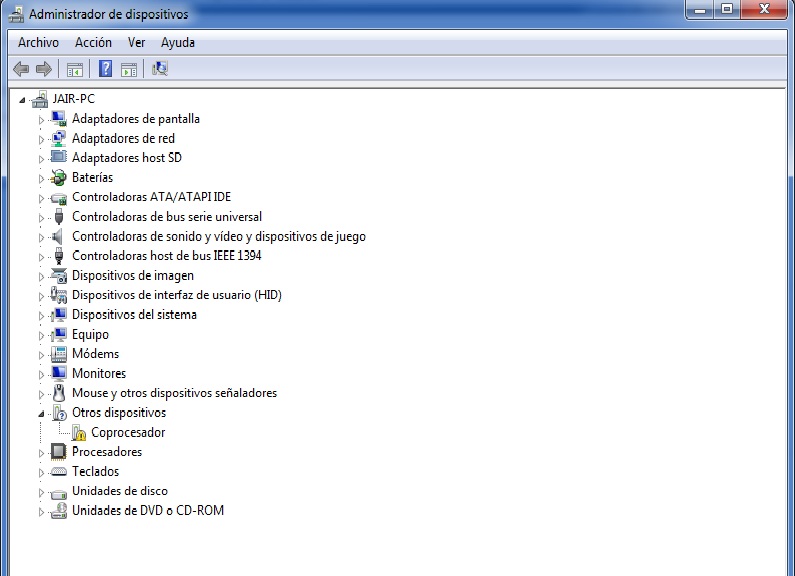Click the Unidades de DVD o CD-ROM icon

click(x=59, y=511)
